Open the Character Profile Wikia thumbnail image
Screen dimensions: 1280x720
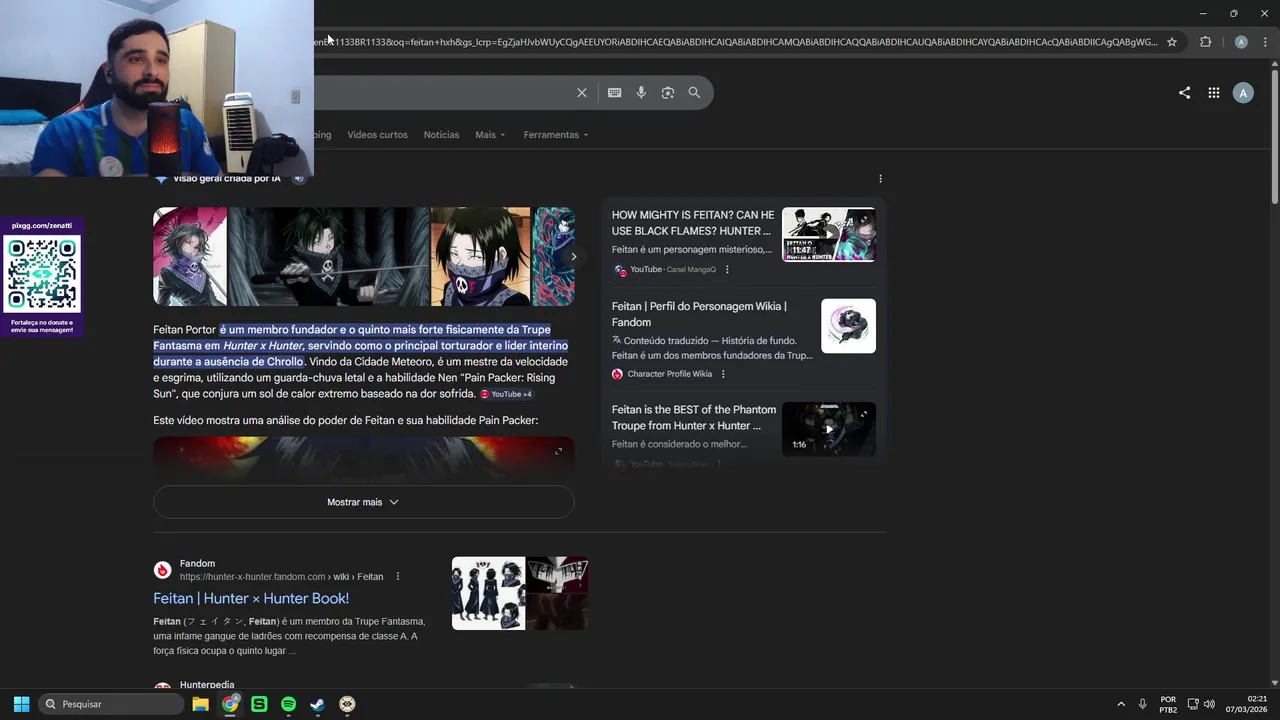pos(848,326)
